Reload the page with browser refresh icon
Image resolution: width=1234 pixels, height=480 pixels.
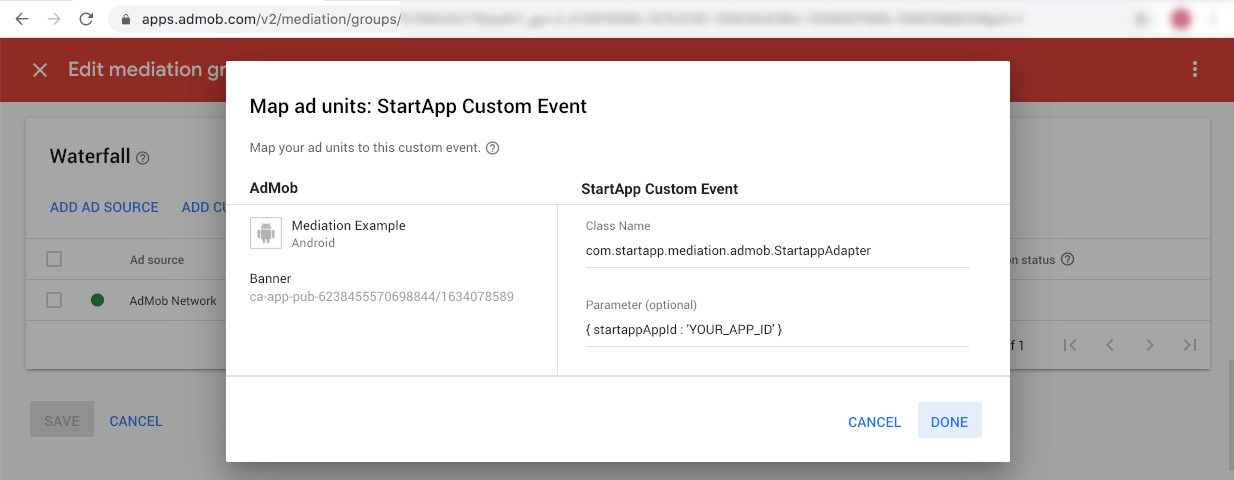87,19
